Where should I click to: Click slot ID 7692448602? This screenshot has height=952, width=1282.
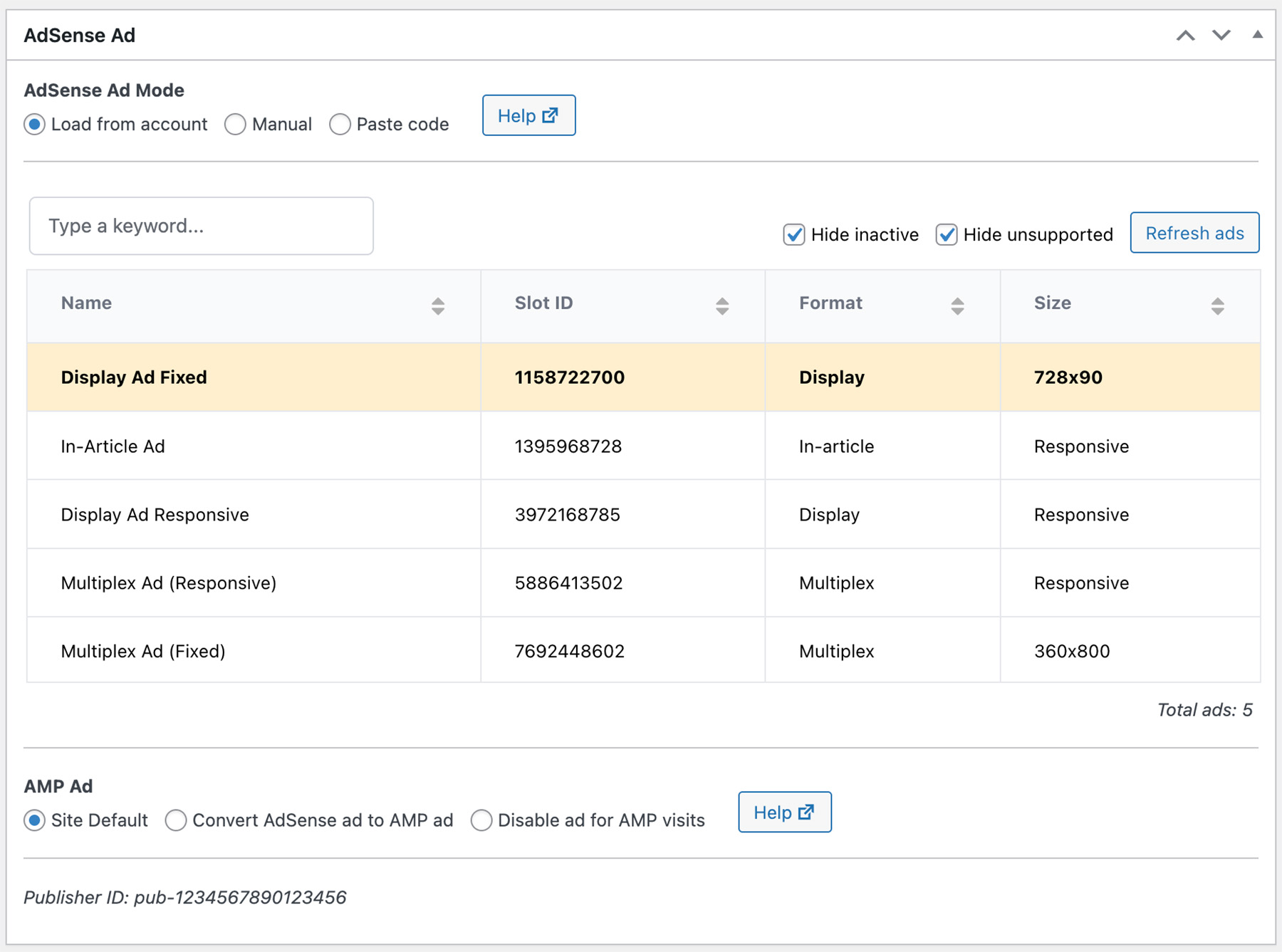point(569,652)
